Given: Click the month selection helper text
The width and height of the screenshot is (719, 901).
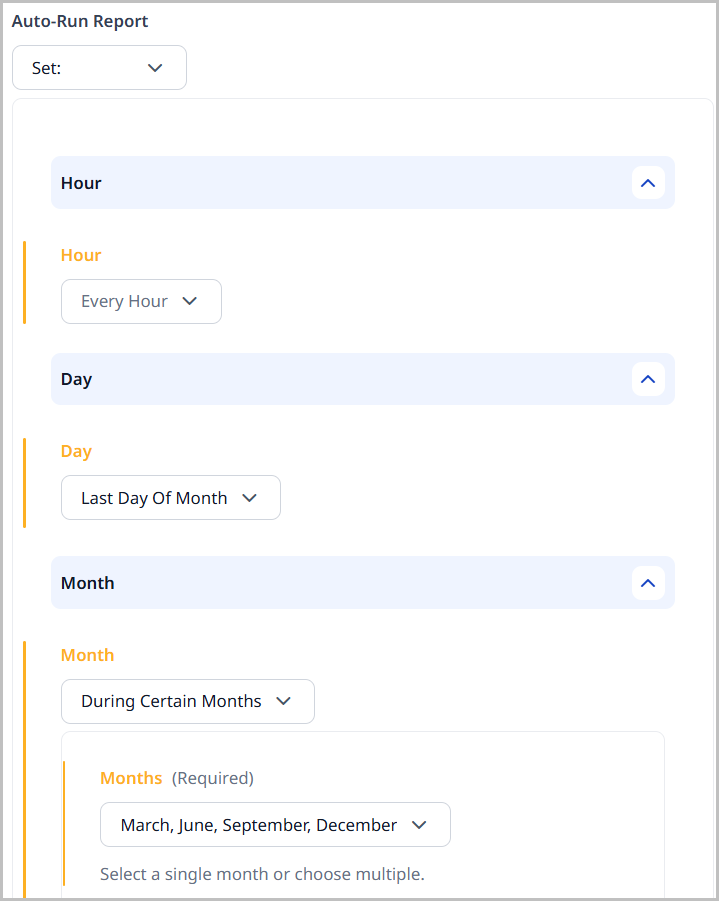Looking at the screenshot, I should (x=260, y=874).
